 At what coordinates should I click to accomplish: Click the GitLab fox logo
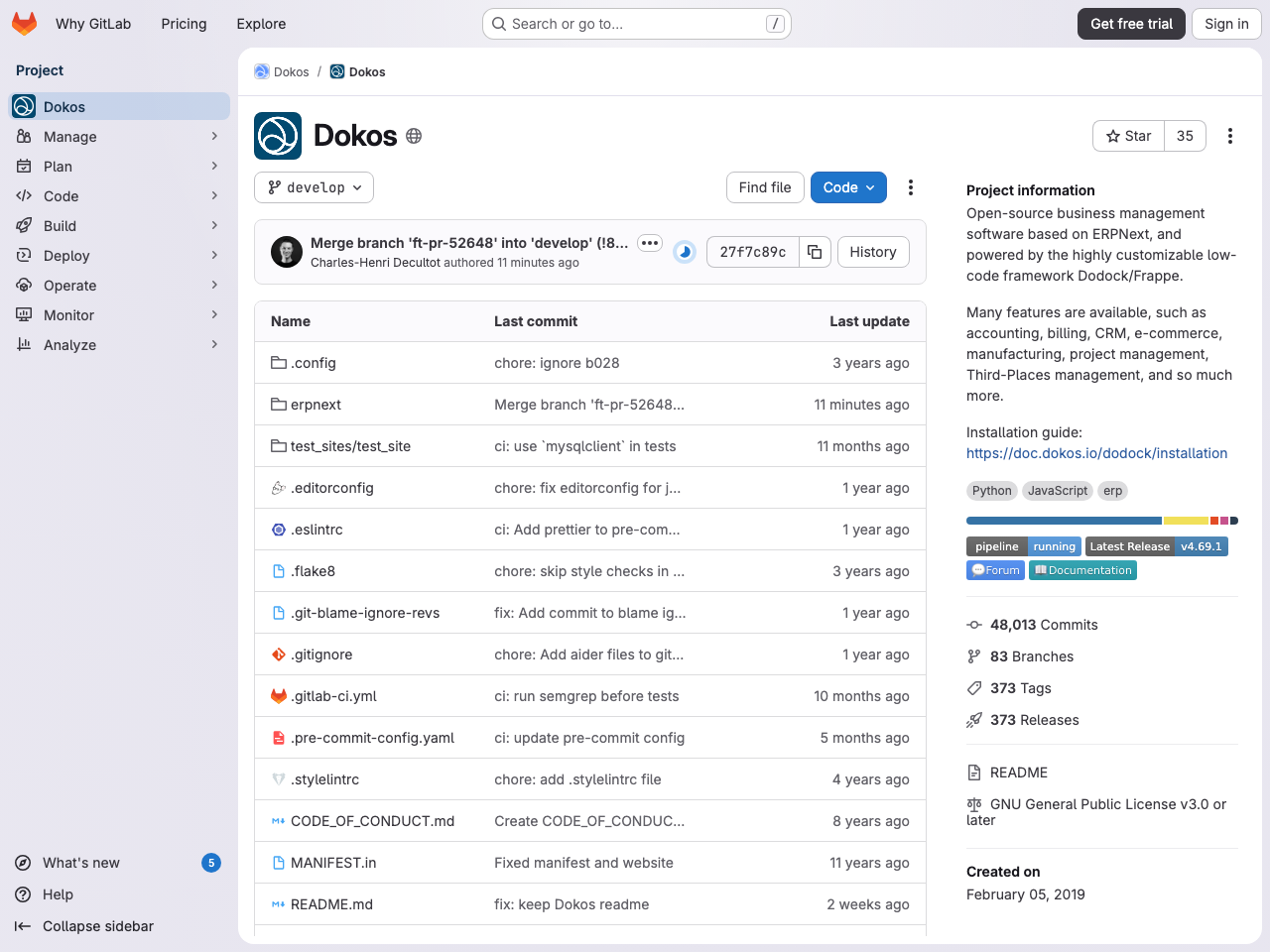pos(24,23)
